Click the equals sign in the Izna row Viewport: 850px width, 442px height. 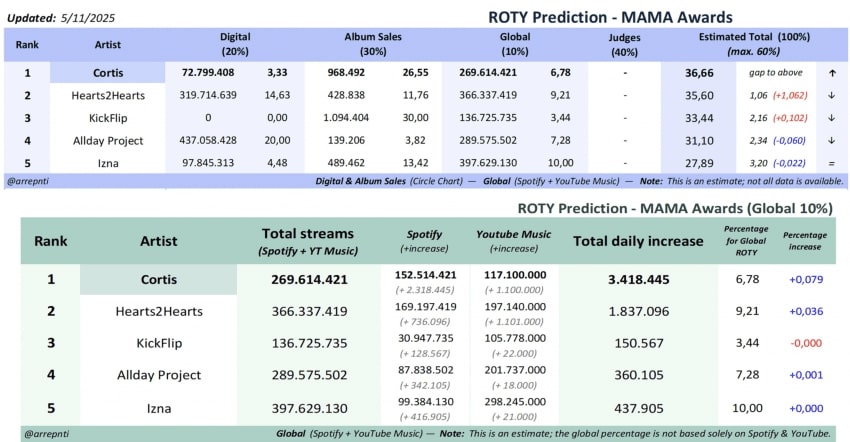point(833,163)
